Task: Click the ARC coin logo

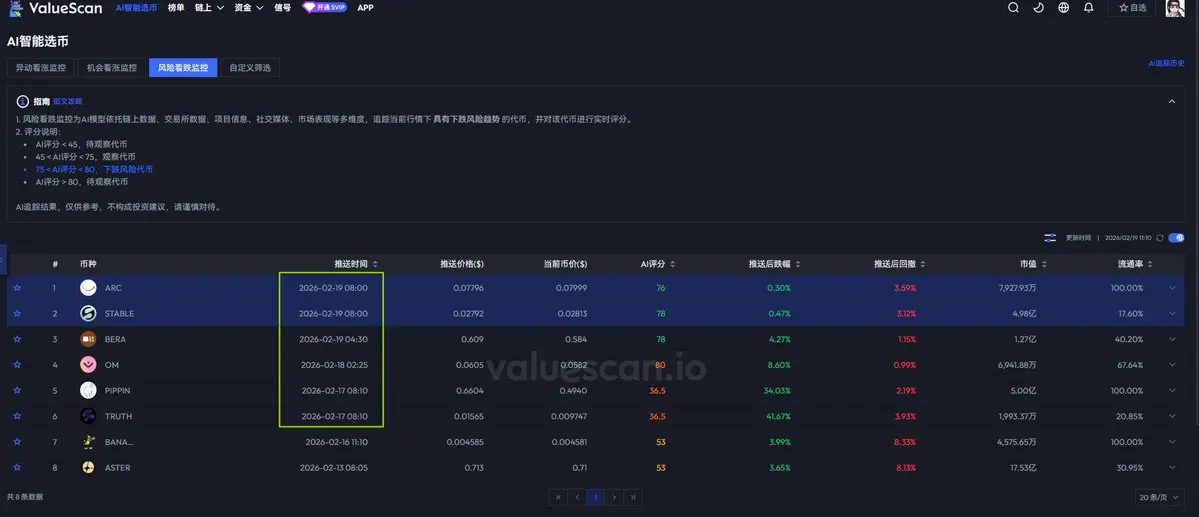Action: pos(89,288)
